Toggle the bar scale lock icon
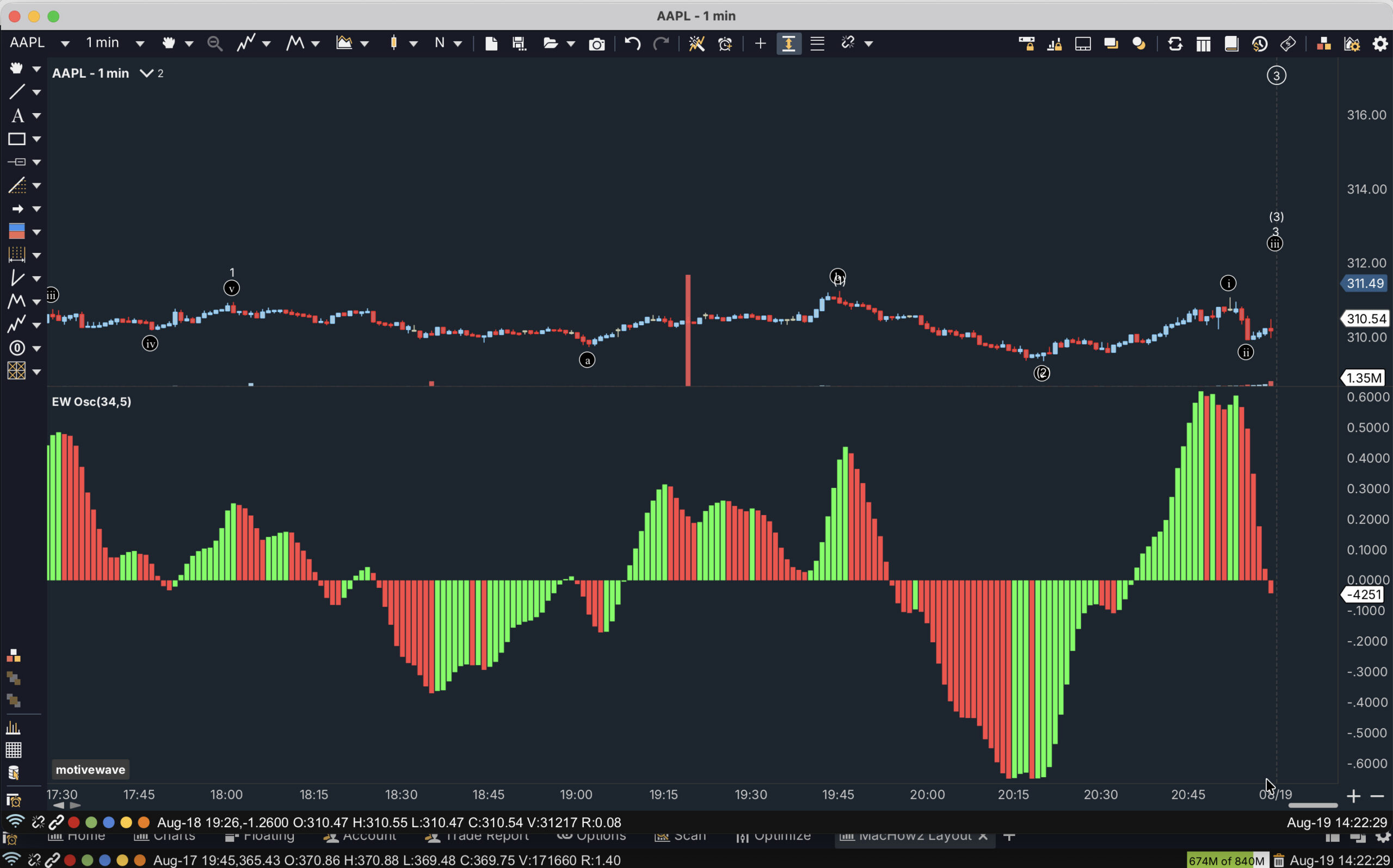This screenshot has width=1393, height=868. coord(1054,44)
